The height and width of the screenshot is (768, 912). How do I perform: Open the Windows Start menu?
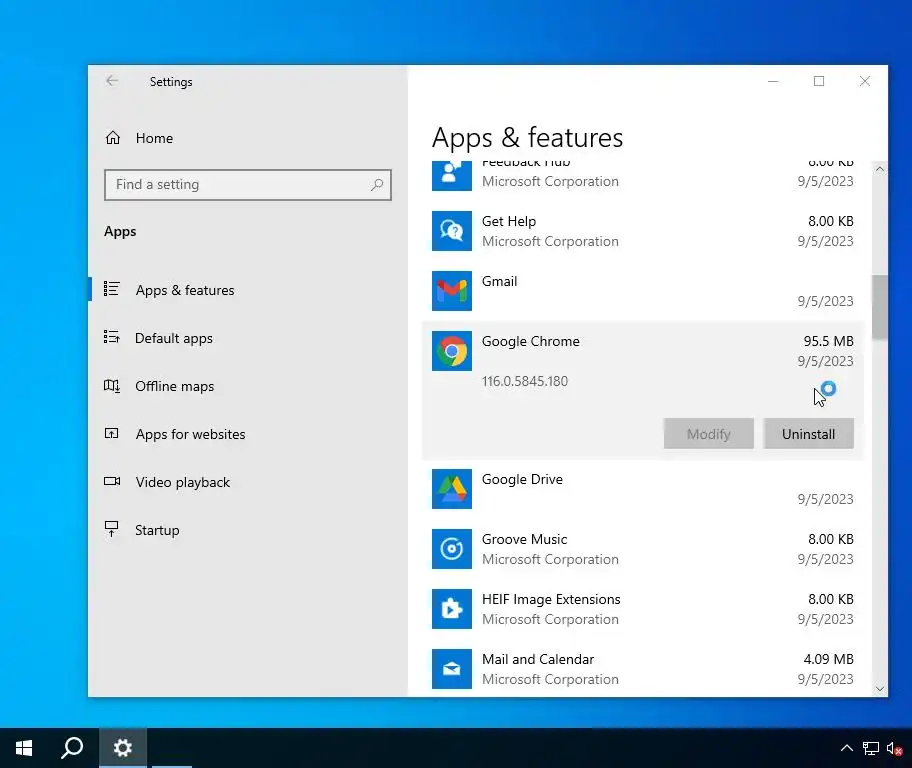[24, 748]
